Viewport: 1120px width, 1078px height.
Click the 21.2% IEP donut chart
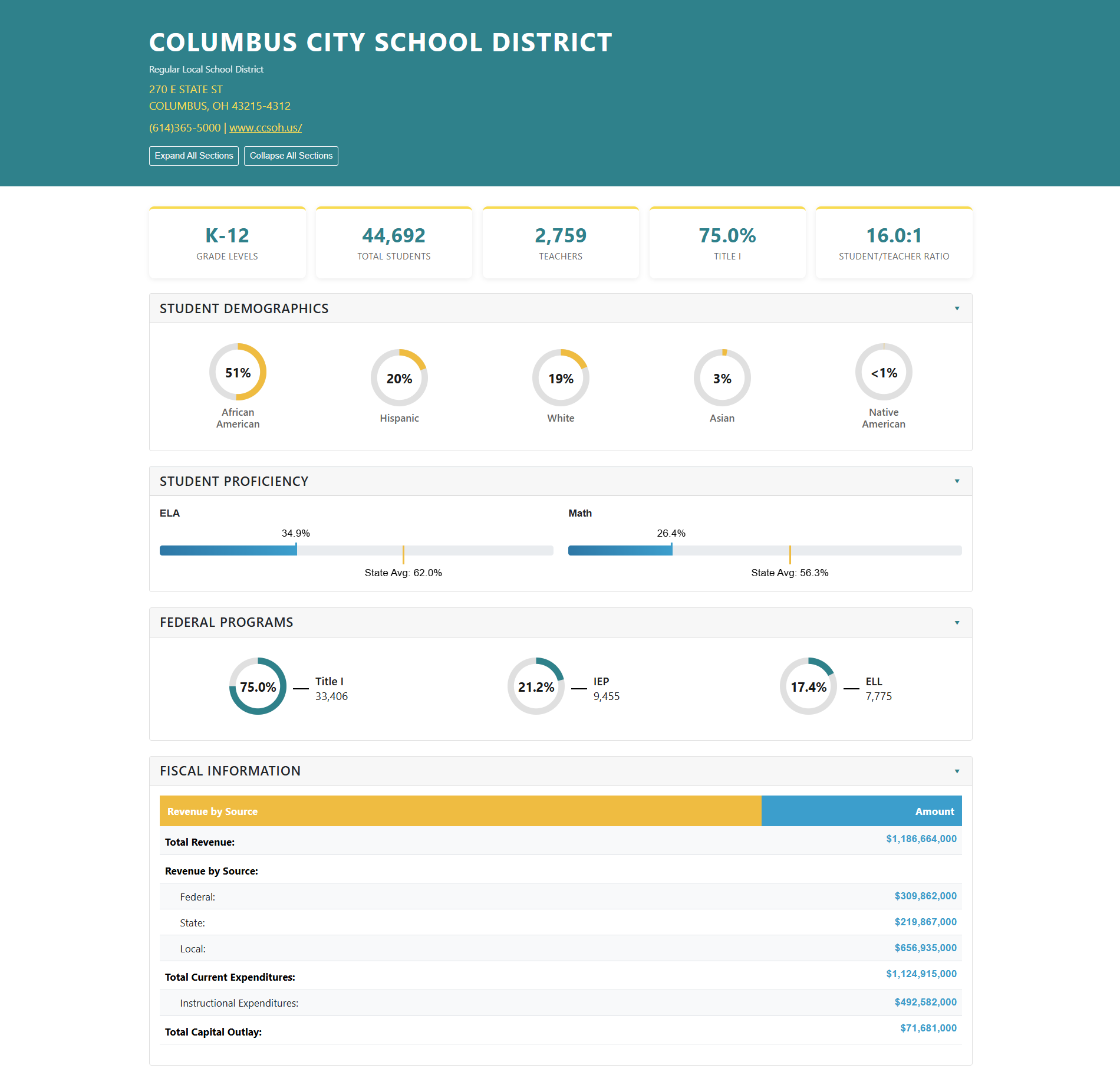click(536, 686)
